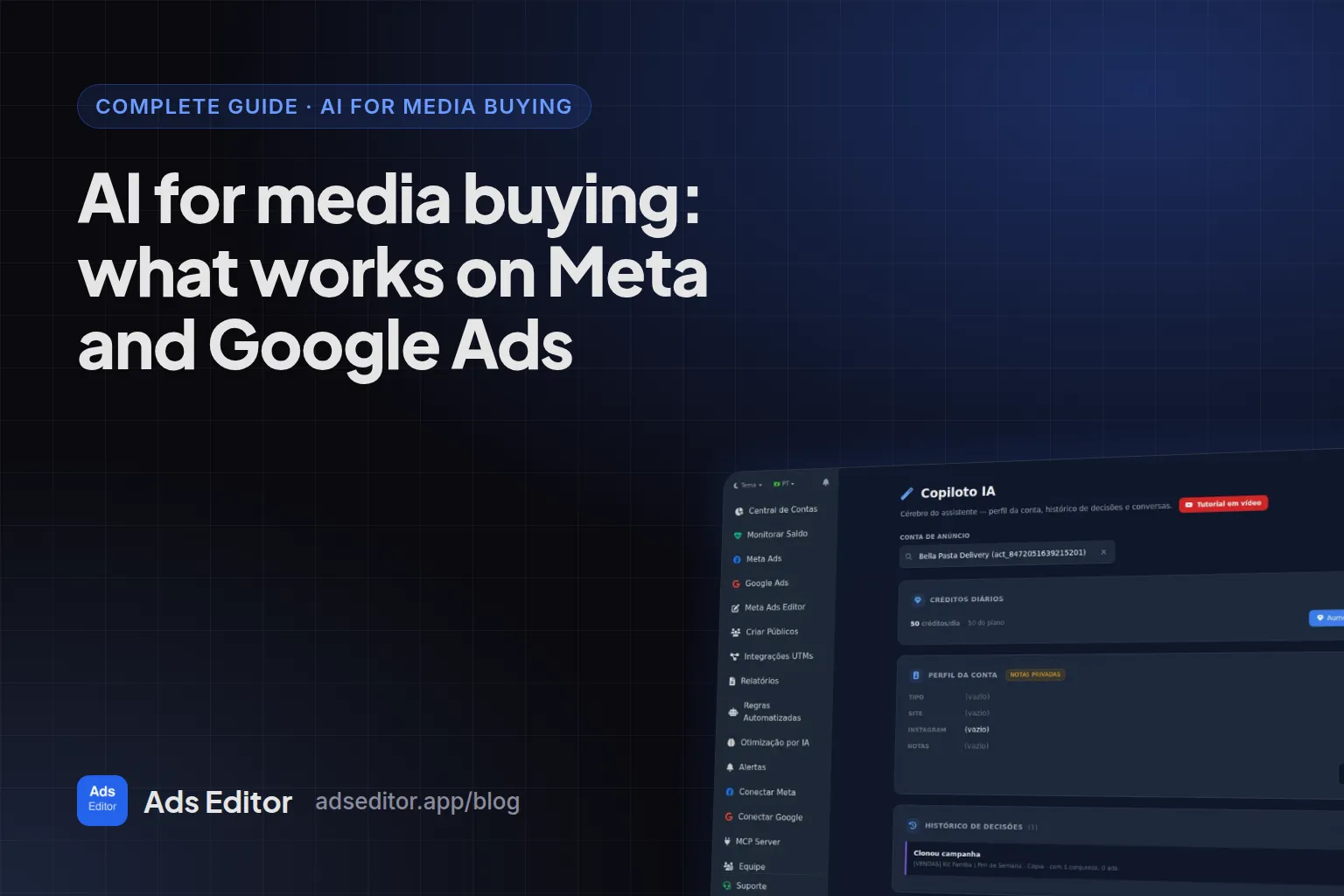This screenshot has height=896, width=1344.
Task: Open notifications bell at sidebar top
Action: click(825, 482)
